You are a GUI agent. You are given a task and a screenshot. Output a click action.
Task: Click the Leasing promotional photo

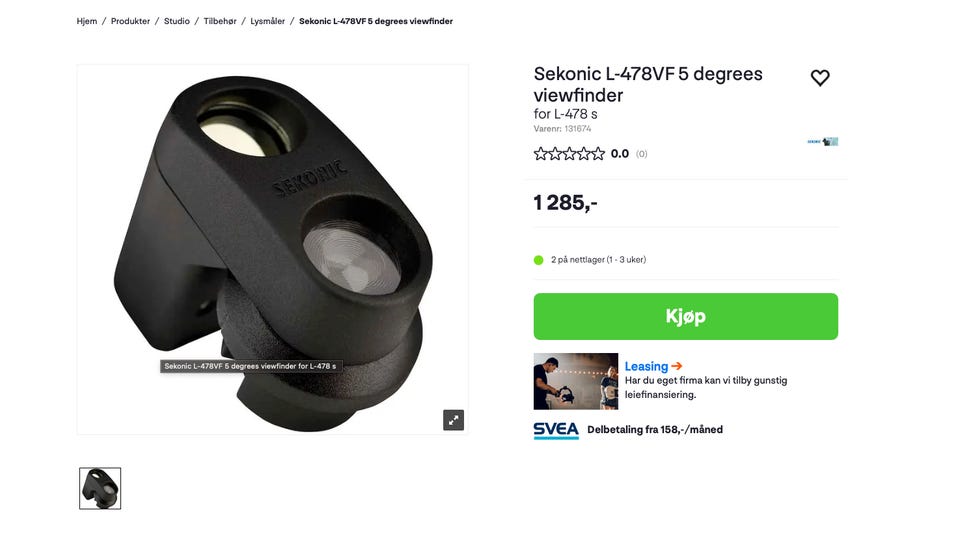pos(576,381)
